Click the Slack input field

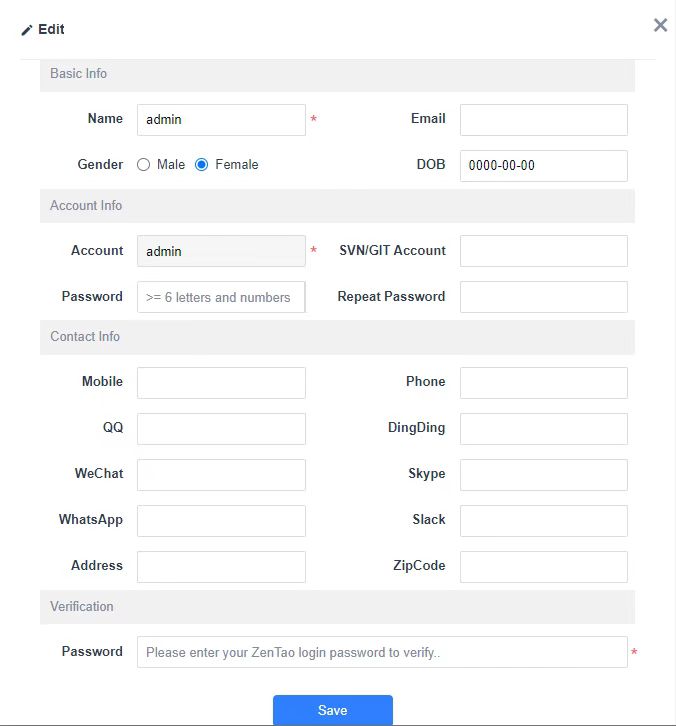(x=543, y=520)
